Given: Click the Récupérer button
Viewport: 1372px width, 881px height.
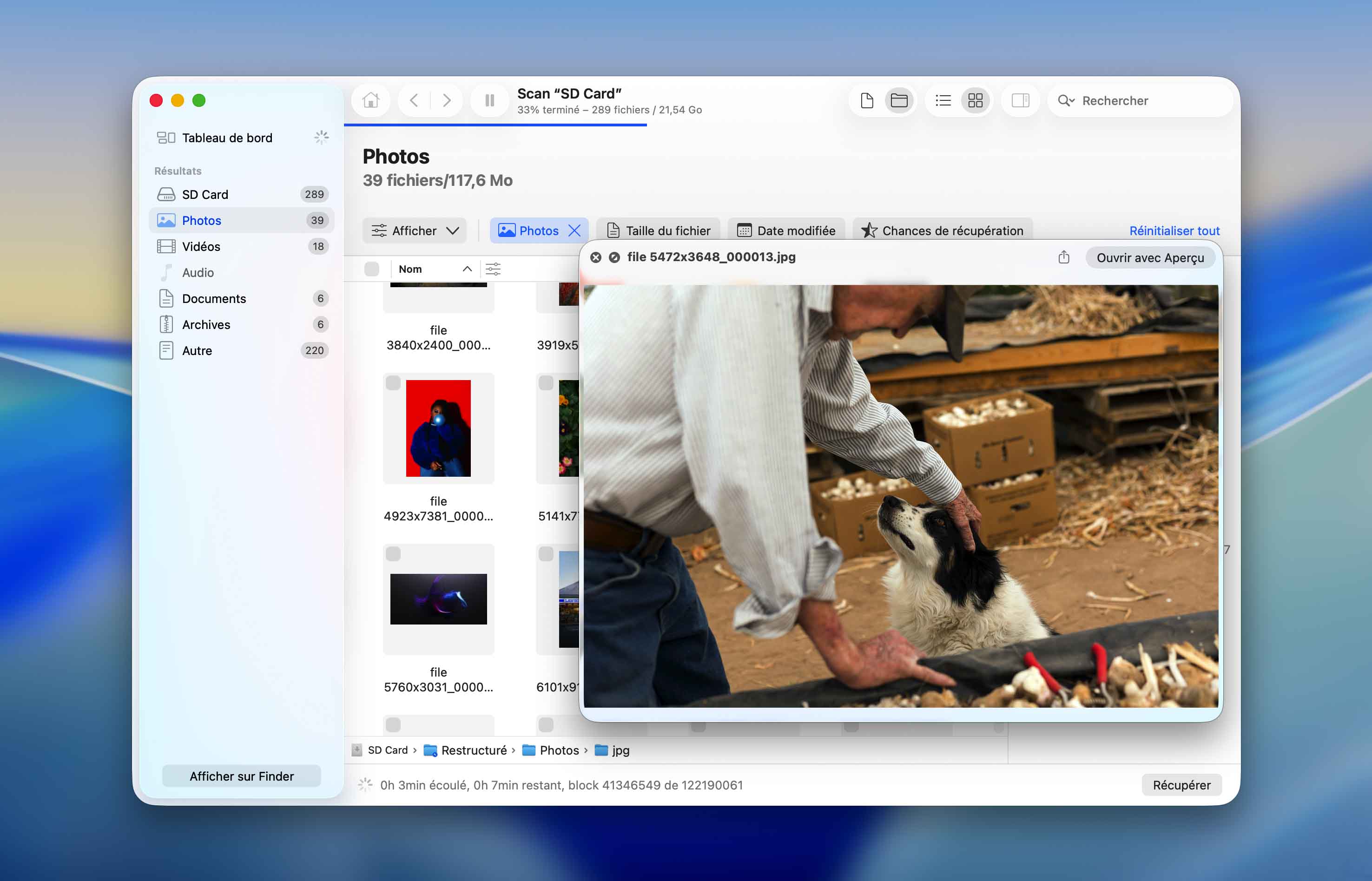Looking at the screenshot, I should [1181, 785].
